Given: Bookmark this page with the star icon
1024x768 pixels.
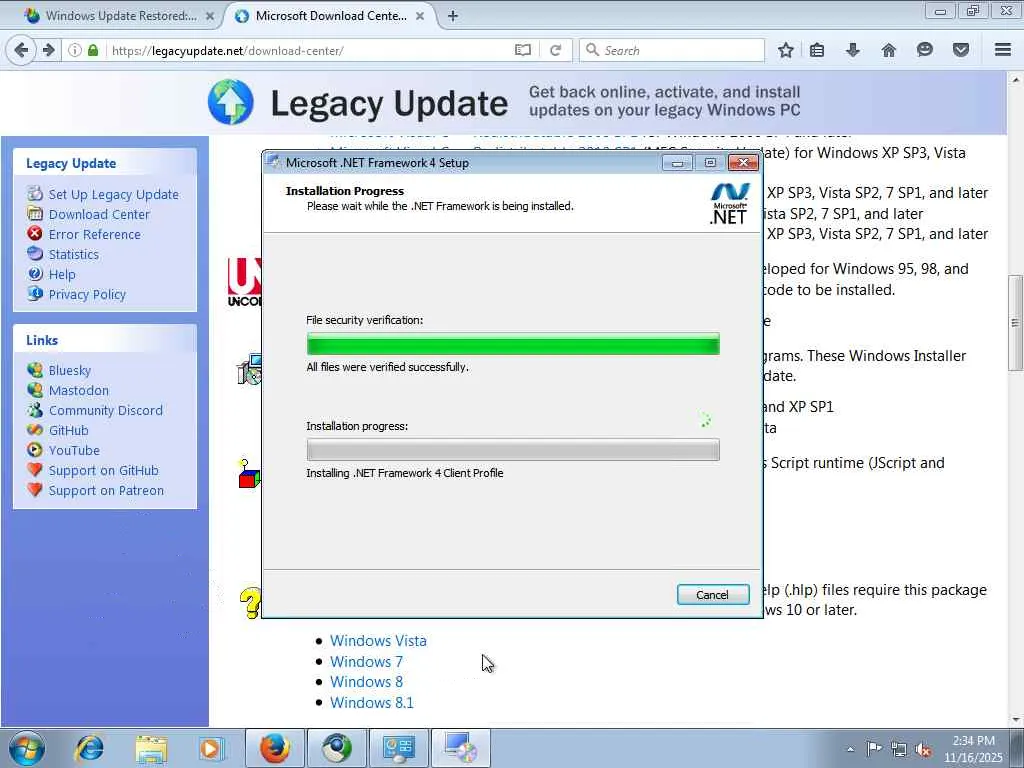Looking at the screenshot, I should (786, 50).
